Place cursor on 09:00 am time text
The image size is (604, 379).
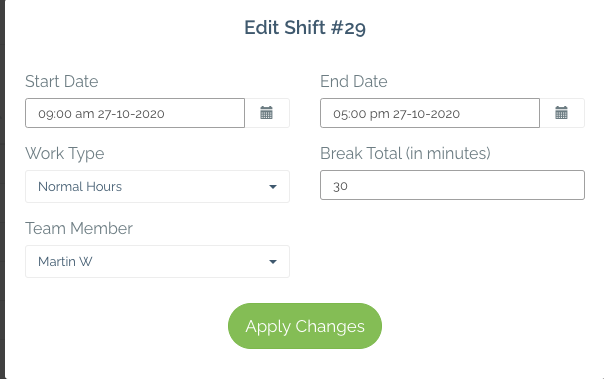pyautogui.click(x=66, y=114)
